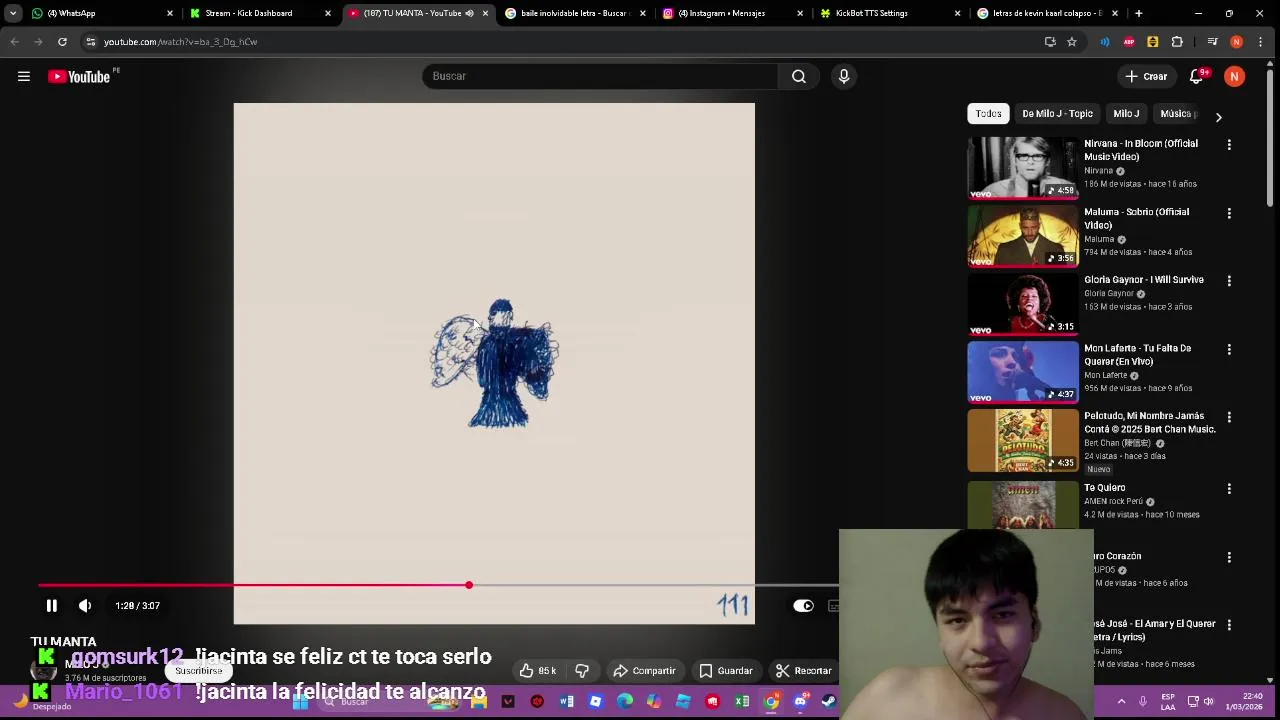Open options for Te Quiero video
Image resolution: width=1280 pixels, height=720 pixels.
pos(1229,489)
